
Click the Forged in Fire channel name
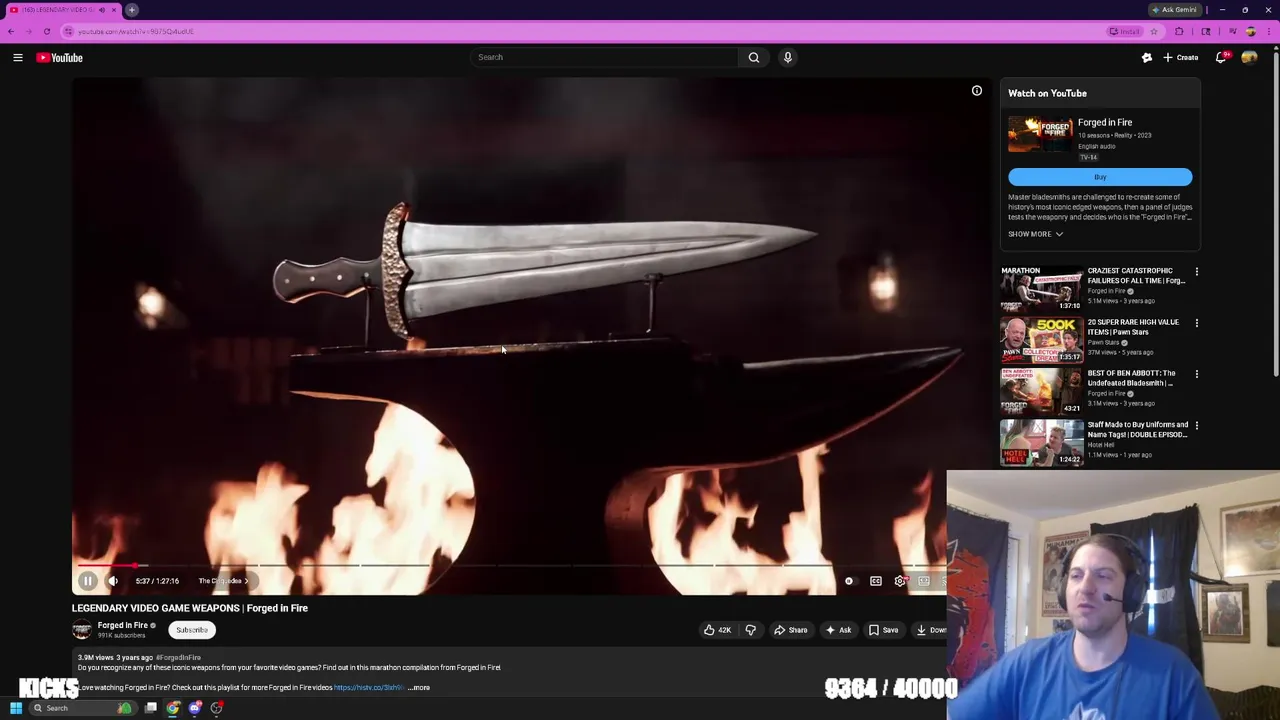[x=123, y=626]
